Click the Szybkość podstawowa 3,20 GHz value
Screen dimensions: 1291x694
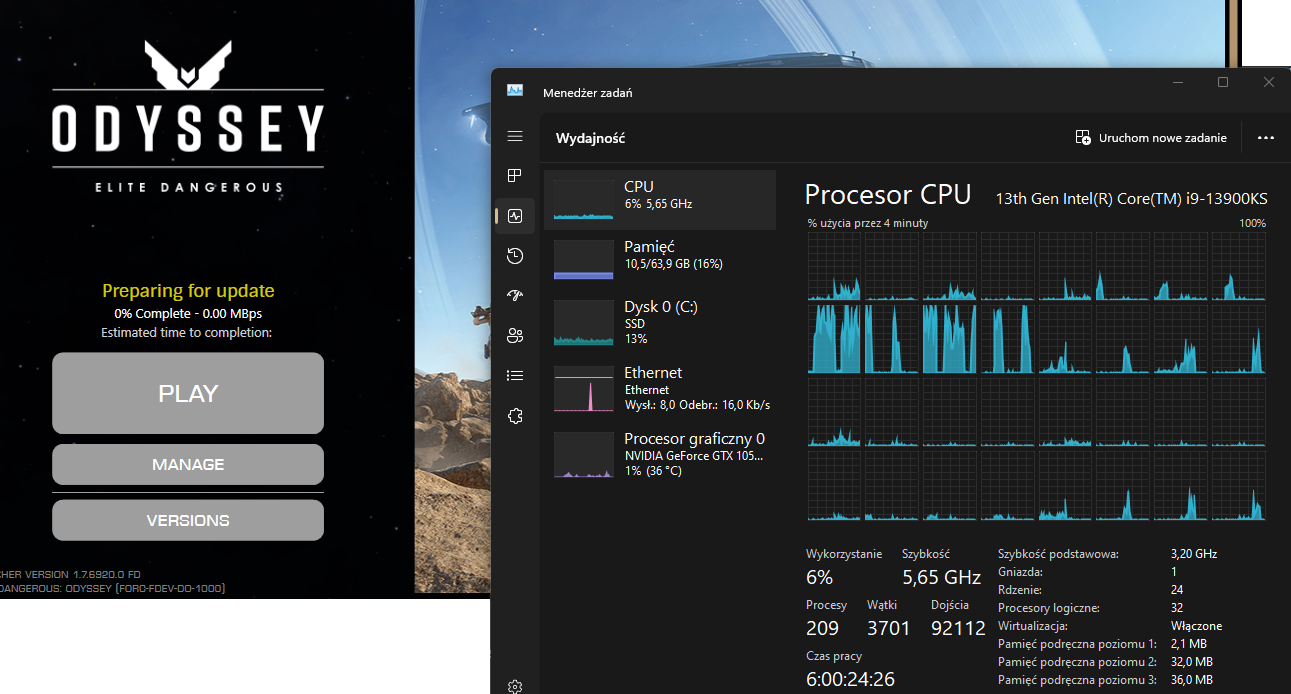(1194, 553)
